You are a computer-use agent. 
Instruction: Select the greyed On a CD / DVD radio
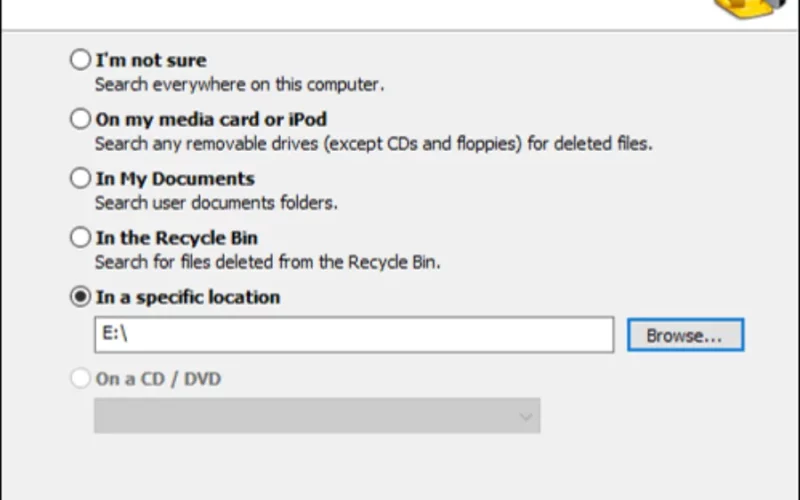click(80, 378)
